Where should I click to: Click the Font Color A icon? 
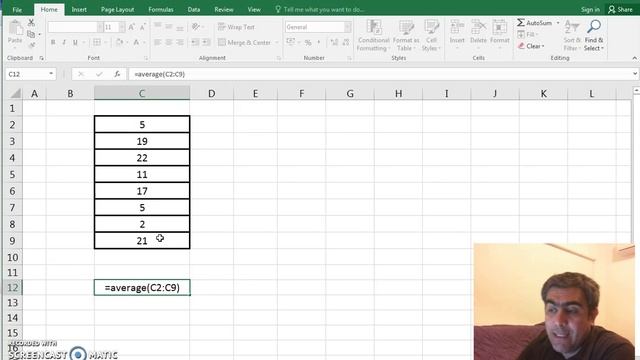click(x=136, y=42)
